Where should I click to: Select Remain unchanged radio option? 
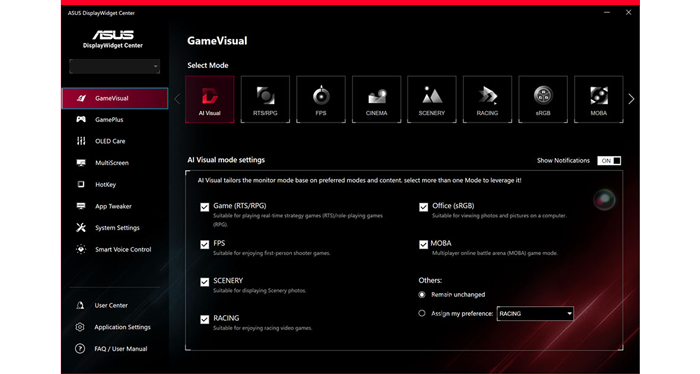(x=422, y=295)
